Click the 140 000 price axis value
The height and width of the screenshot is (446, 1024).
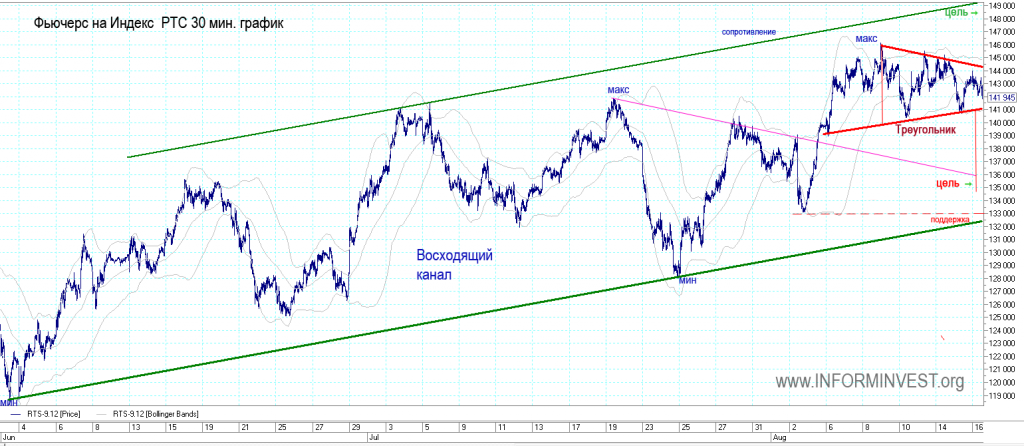pyautogui.click(x=1002, y=122)
